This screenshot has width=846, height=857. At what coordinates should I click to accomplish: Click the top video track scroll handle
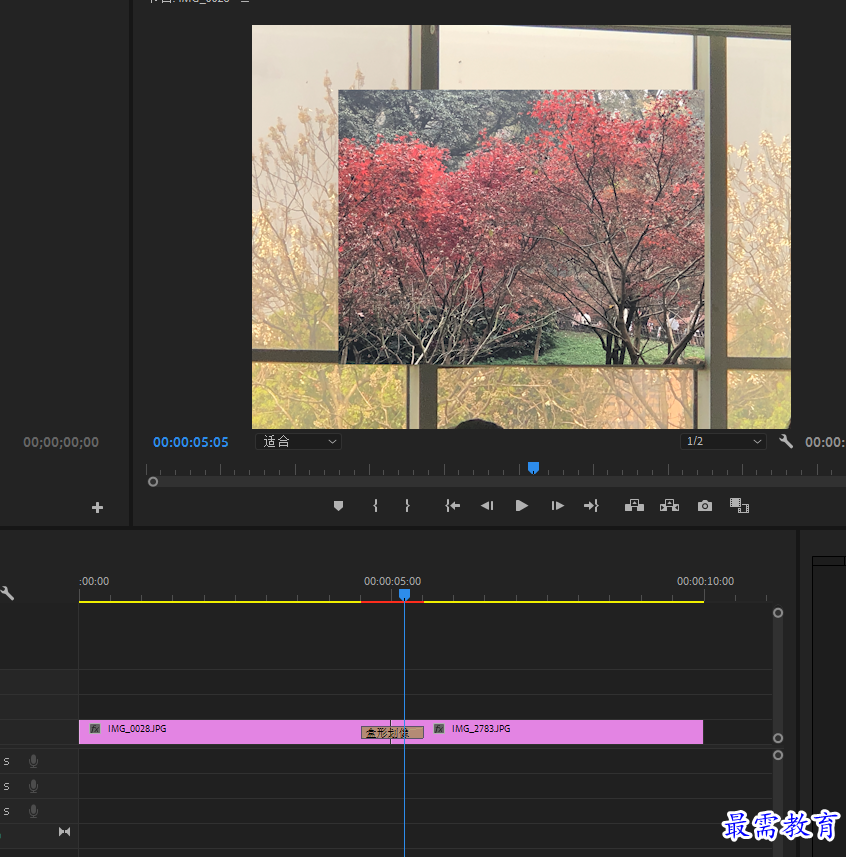pyautogui.click(x=778, y=613)
